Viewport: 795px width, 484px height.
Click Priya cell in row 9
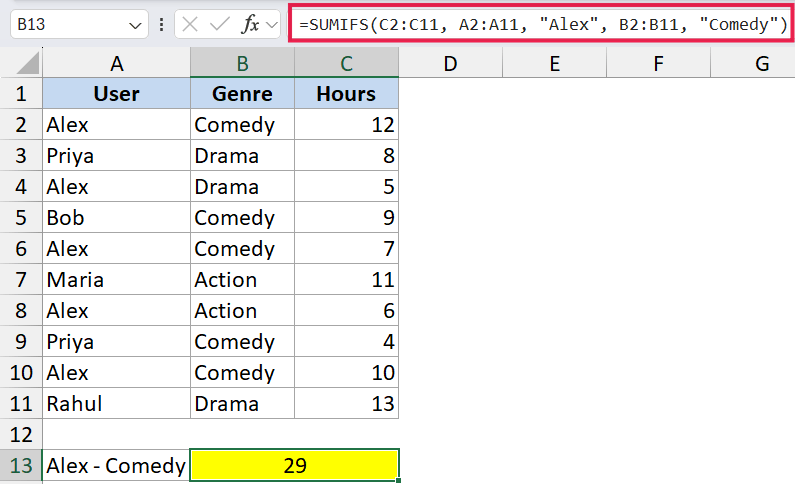click(117, 342)
